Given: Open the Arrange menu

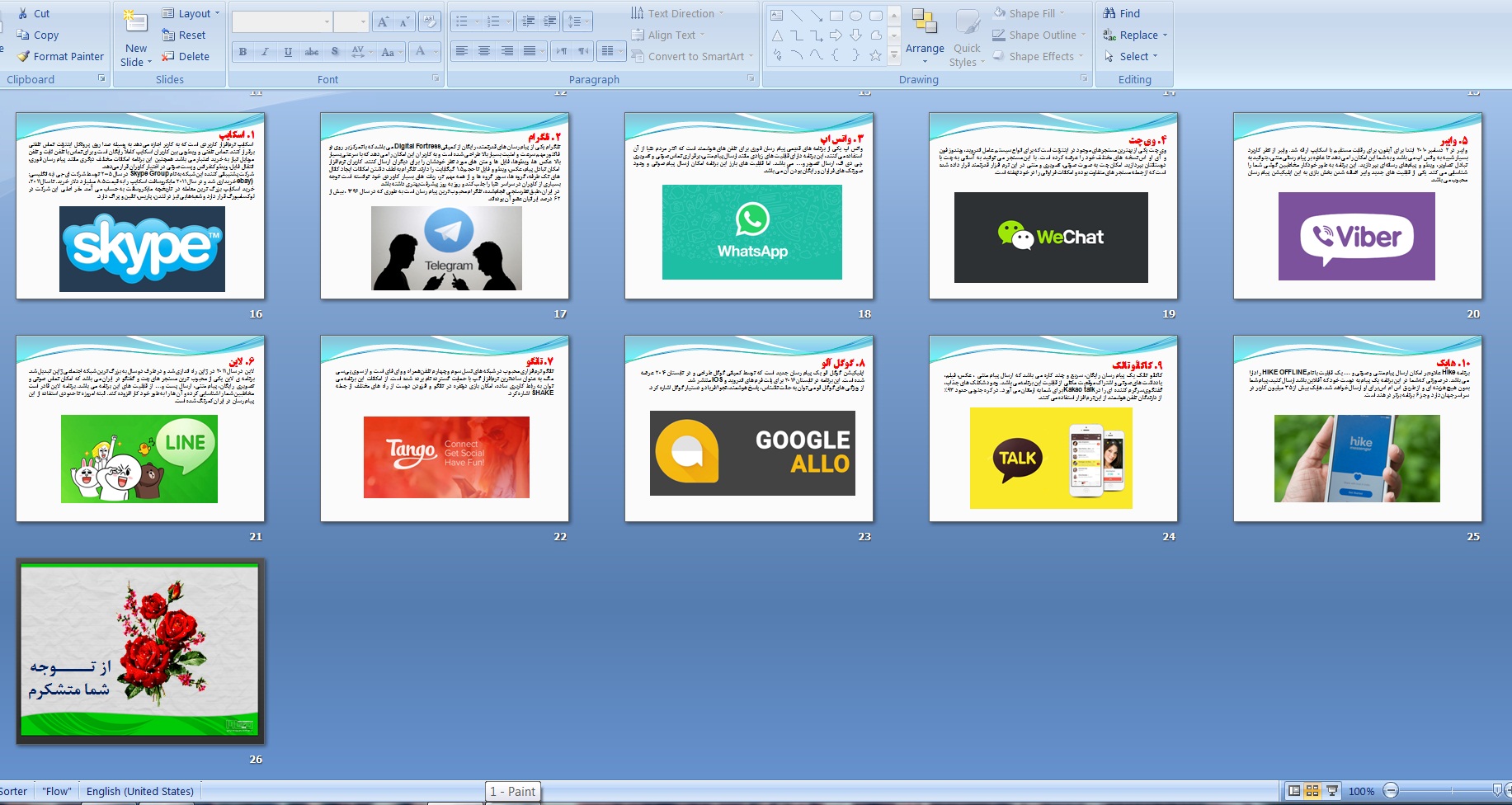Looking at the screenshot, I should [x=925, y=37].
